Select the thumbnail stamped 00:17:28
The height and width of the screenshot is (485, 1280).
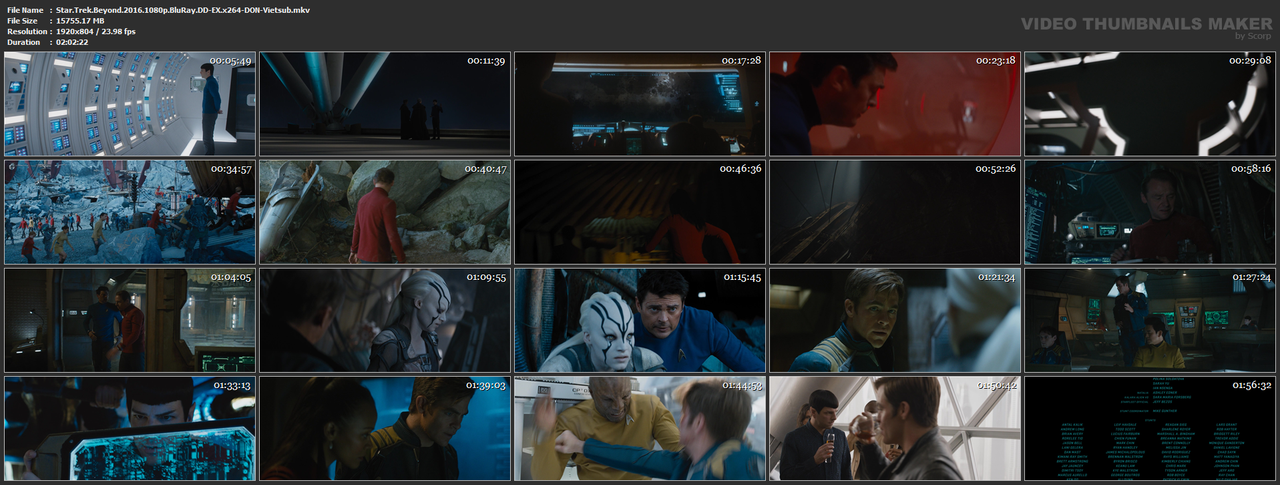point(640,104)
